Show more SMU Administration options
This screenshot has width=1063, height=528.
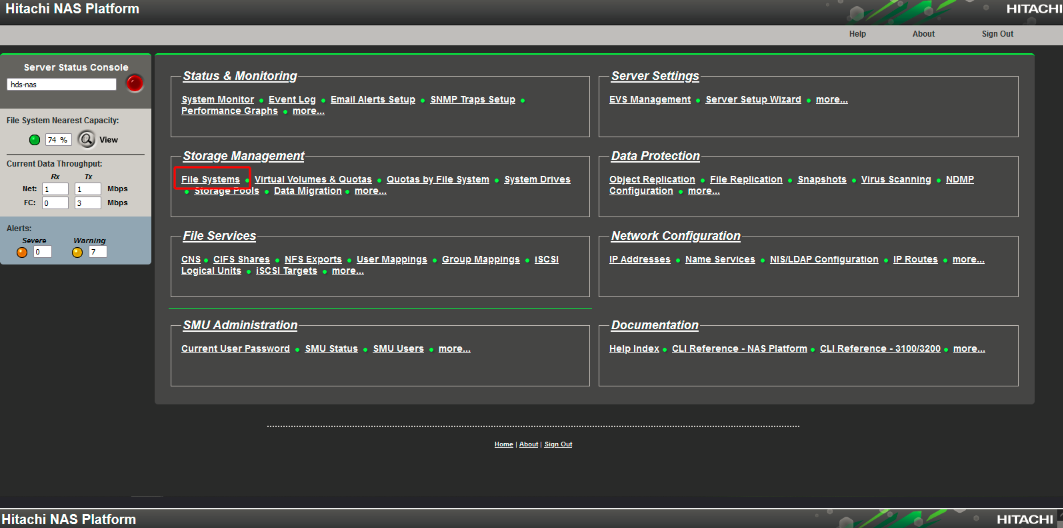coord(454,349)
